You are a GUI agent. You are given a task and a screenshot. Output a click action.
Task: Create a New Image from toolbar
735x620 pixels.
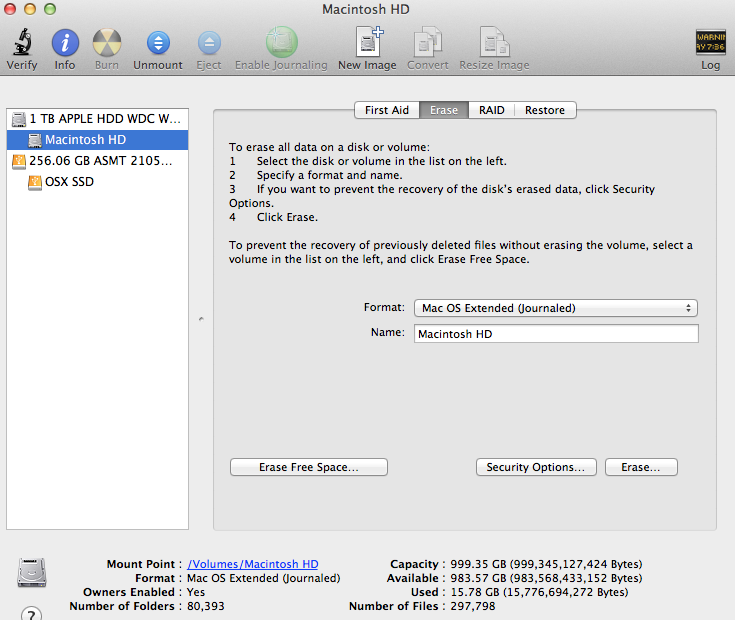click(368, 42)
